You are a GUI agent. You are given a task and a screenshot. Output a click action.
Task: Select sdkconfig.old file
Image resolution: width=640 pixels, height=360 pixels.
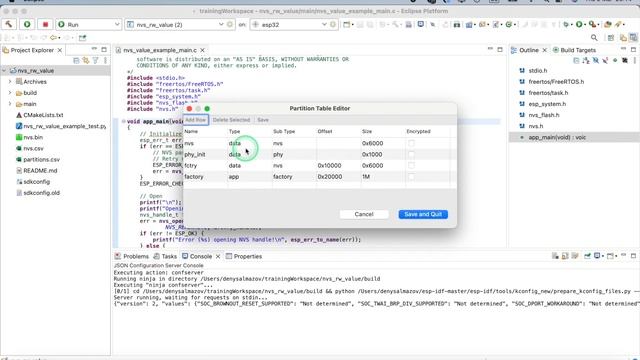41,193
